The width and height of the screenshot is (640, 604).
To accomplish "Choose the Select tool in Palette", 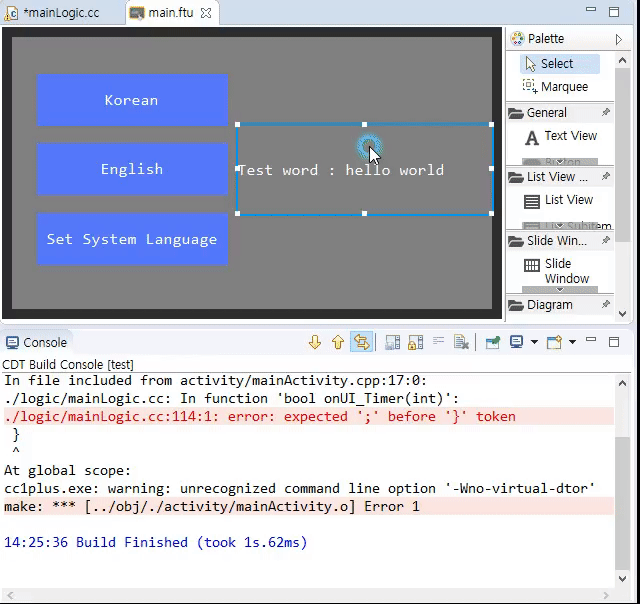I will coord(560,64).
